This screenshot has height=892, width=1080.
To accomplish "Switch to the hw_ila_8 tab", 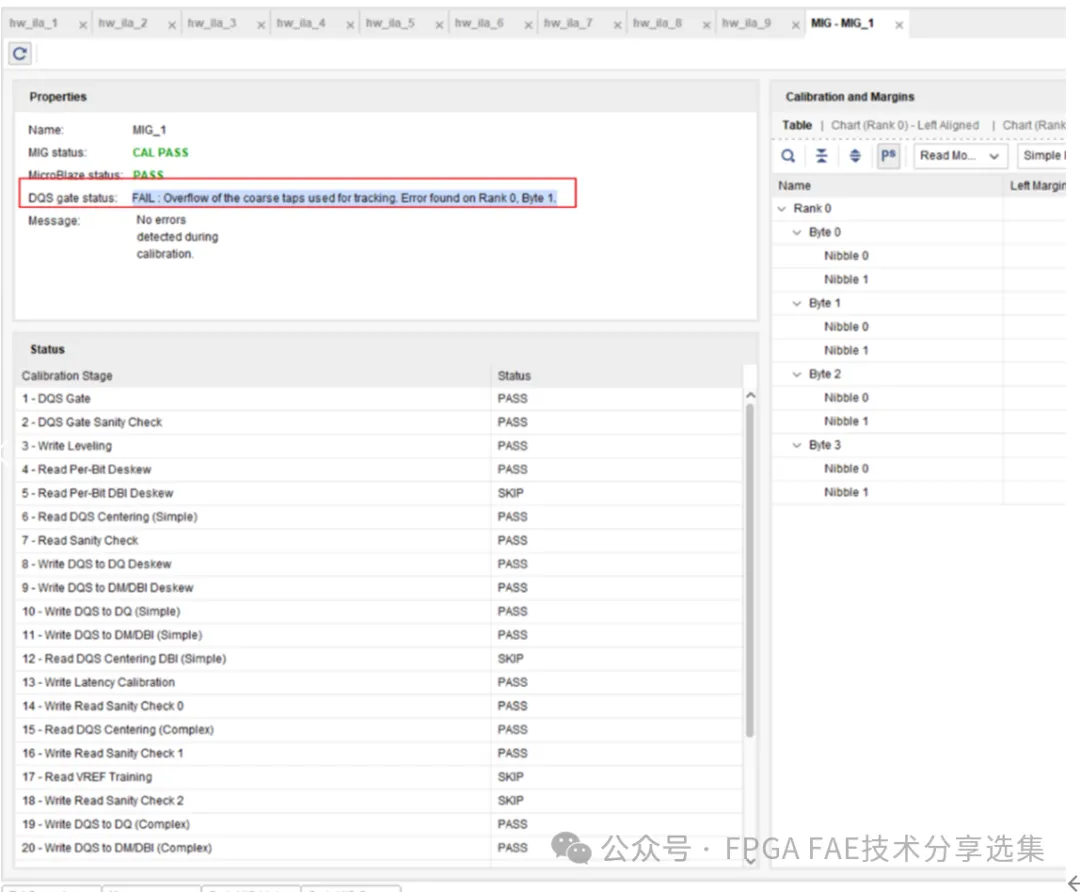I will (x=657, y=23).
